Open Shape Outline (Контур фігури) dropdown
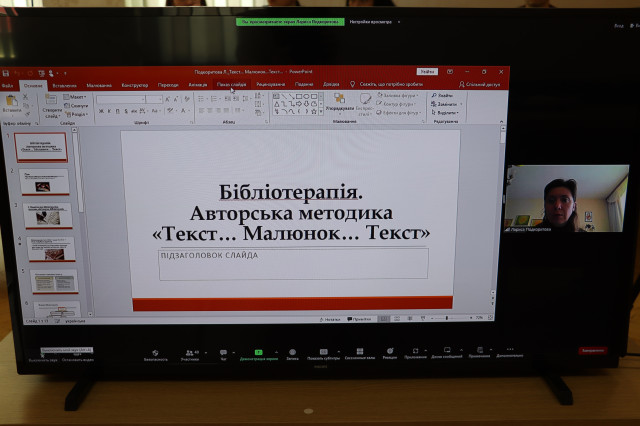The width and height of the screenshot is (640, 426). 396,104
